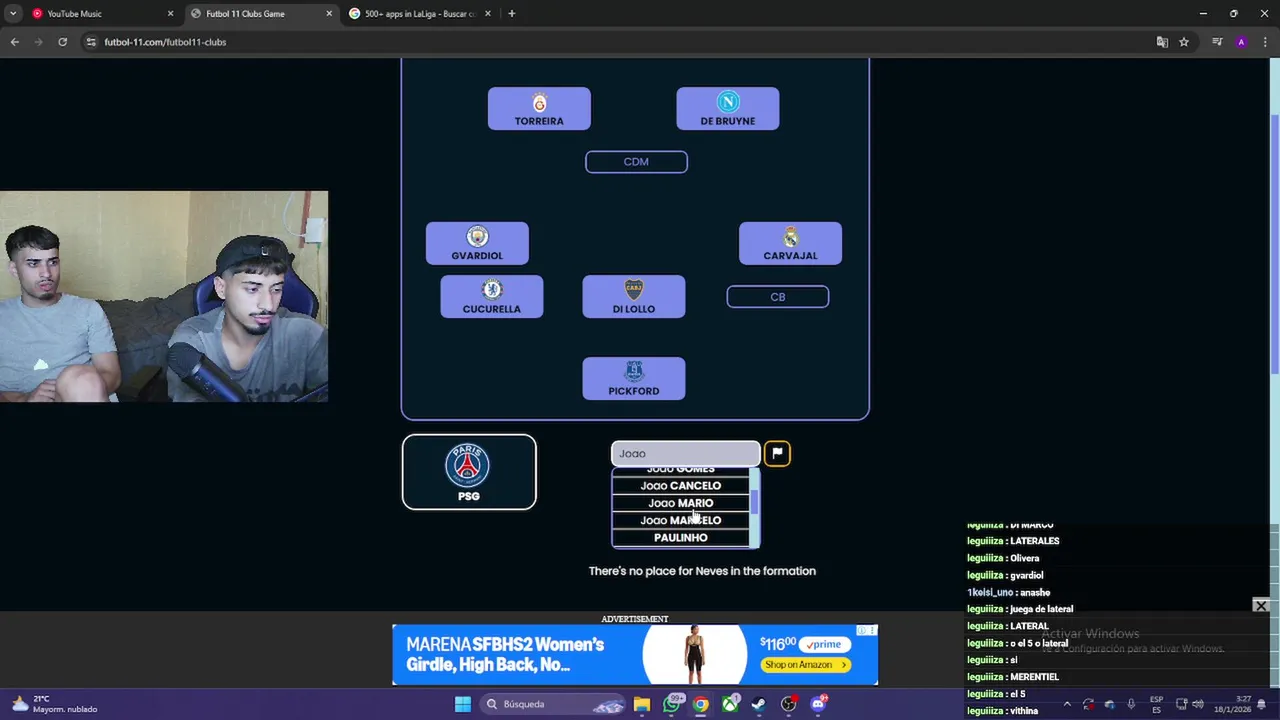
Task: Open the Chrome profile avatar
Action: coord(1241,42)
